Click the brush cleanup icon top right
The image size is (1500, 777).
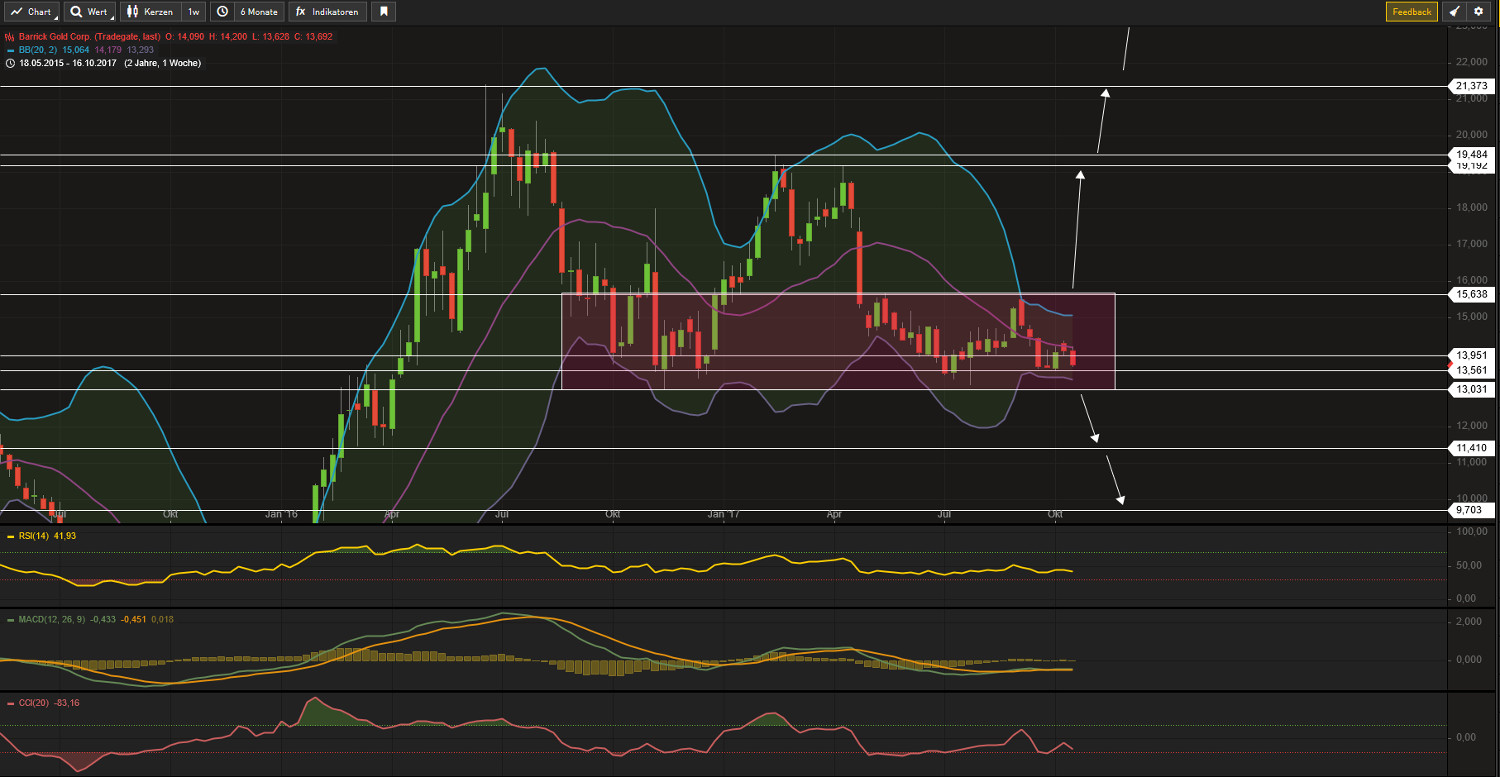tap(1454, 11)
